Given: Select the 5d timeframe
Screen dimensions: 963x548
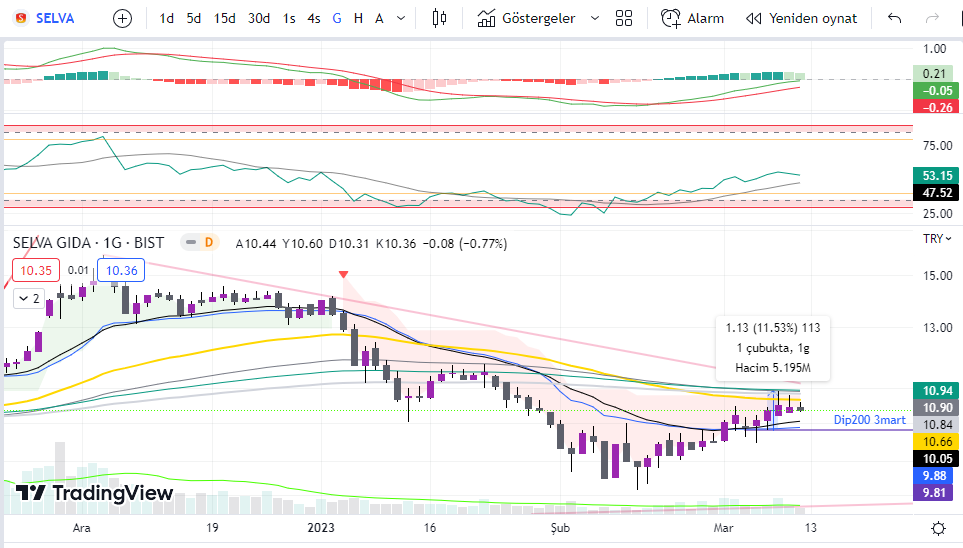Looking at the screenshot, I should (193, 18).
